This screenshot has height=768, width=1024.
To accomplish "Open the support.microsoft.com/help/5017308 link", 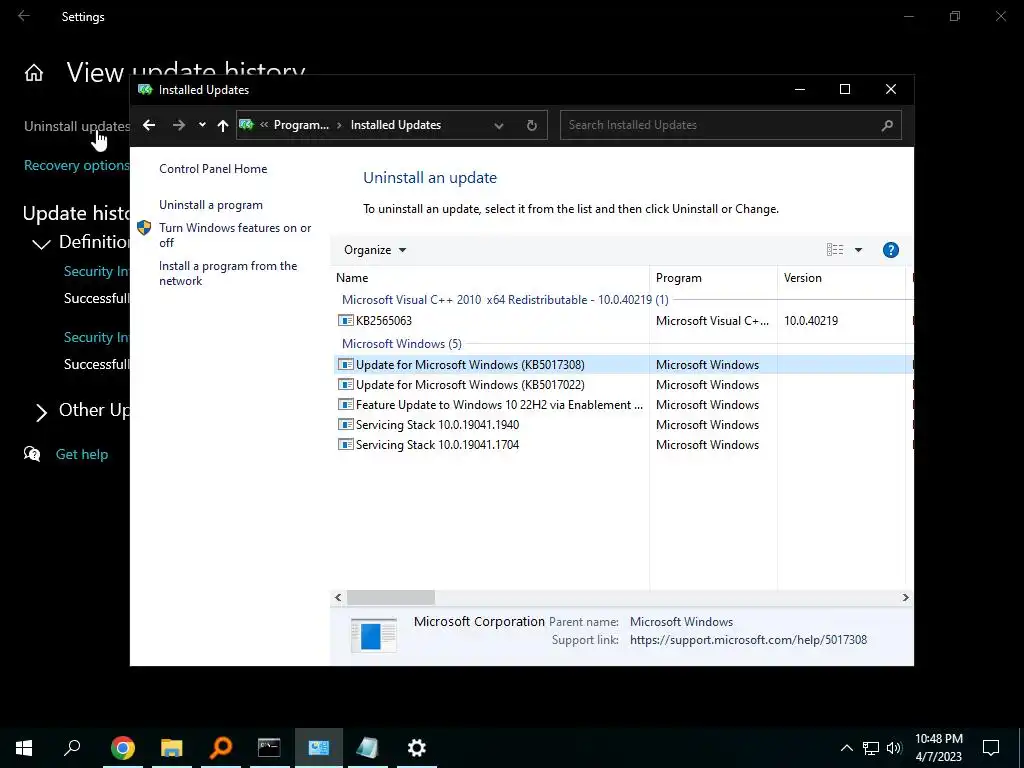I will coord(748,640).
